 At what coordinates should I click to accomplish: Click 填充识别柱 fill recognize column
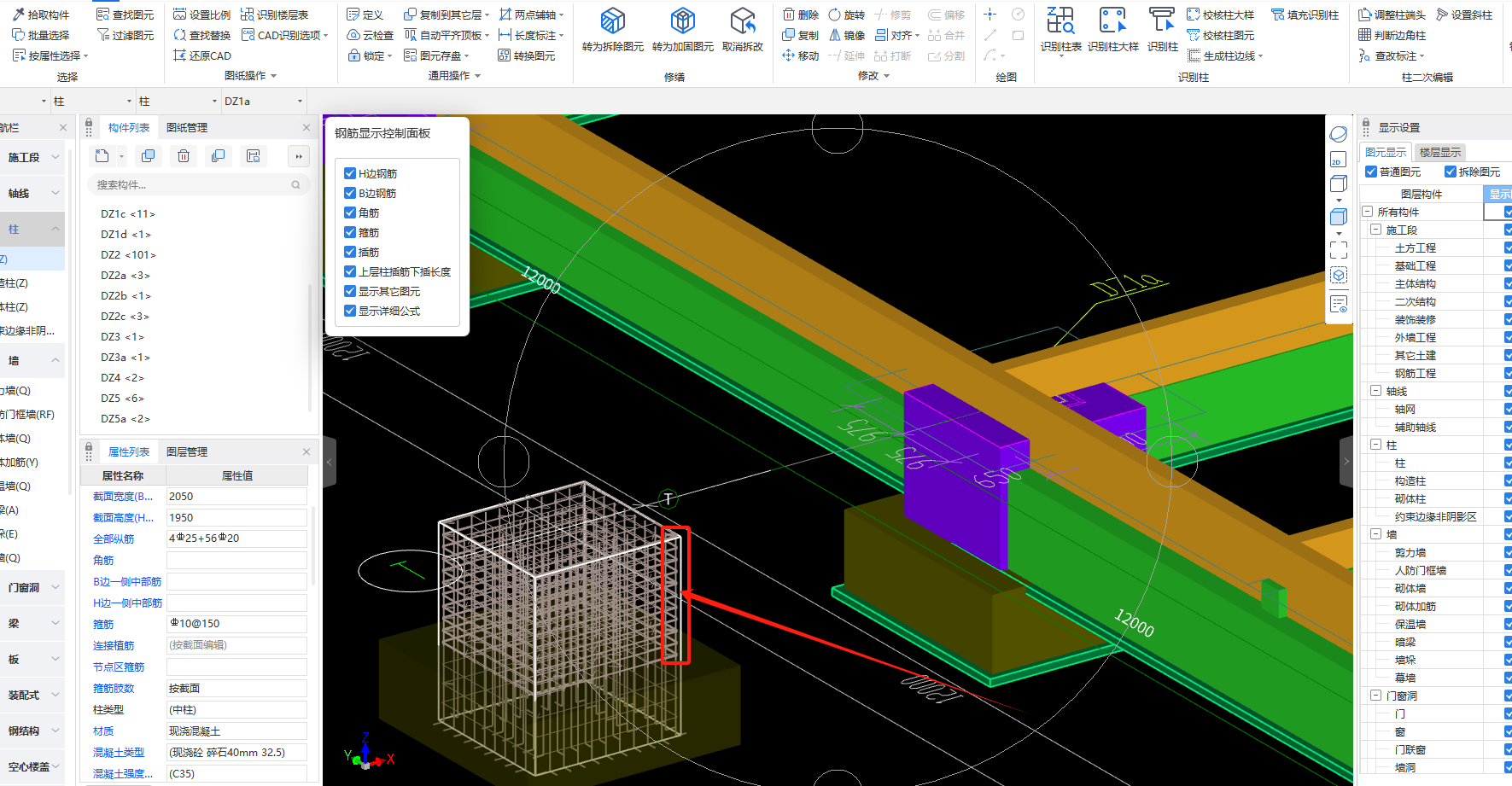click(1305, 15)
